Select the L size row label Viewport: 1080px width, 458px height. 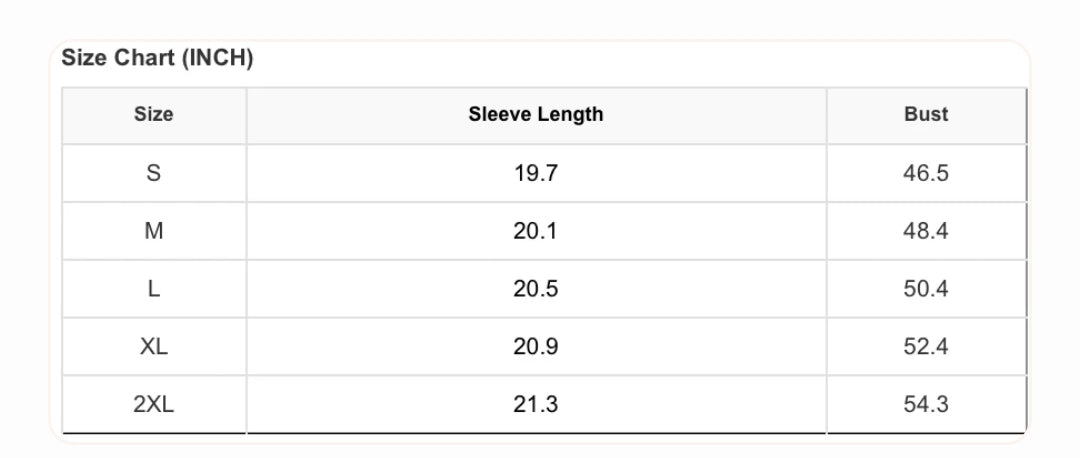click(x=154, y=289)
